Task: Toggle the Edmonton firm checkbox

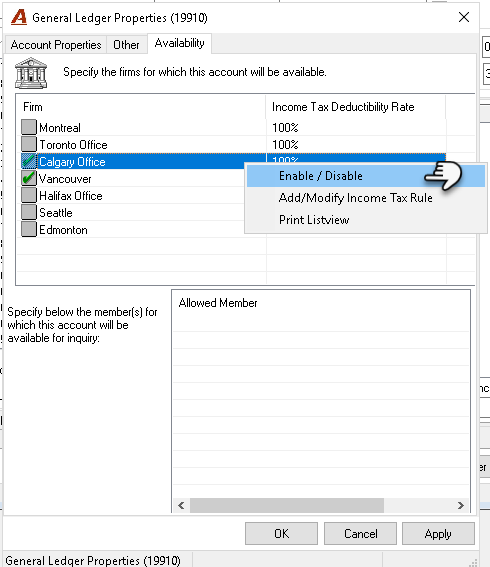Action: pos(29,229)
